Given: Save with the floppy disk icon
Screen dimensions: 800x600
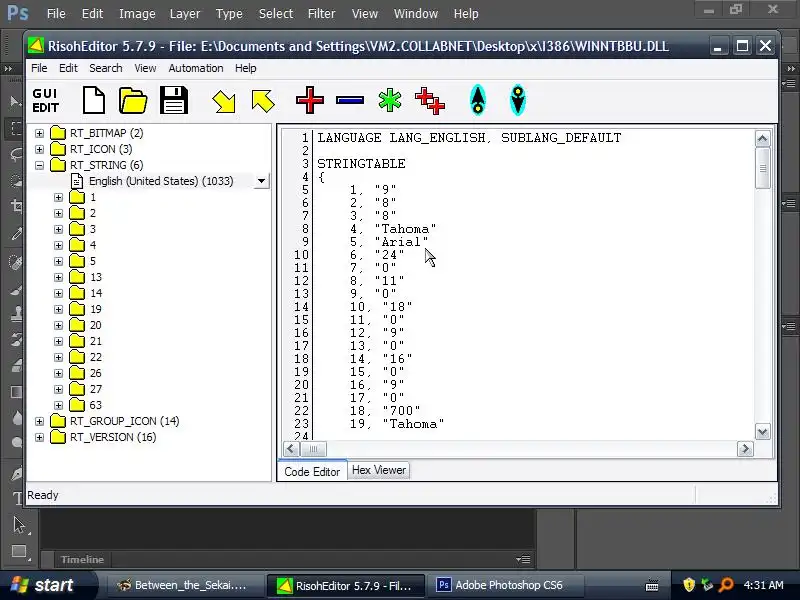Looking at the screenshot, I should tap(174, 100).
